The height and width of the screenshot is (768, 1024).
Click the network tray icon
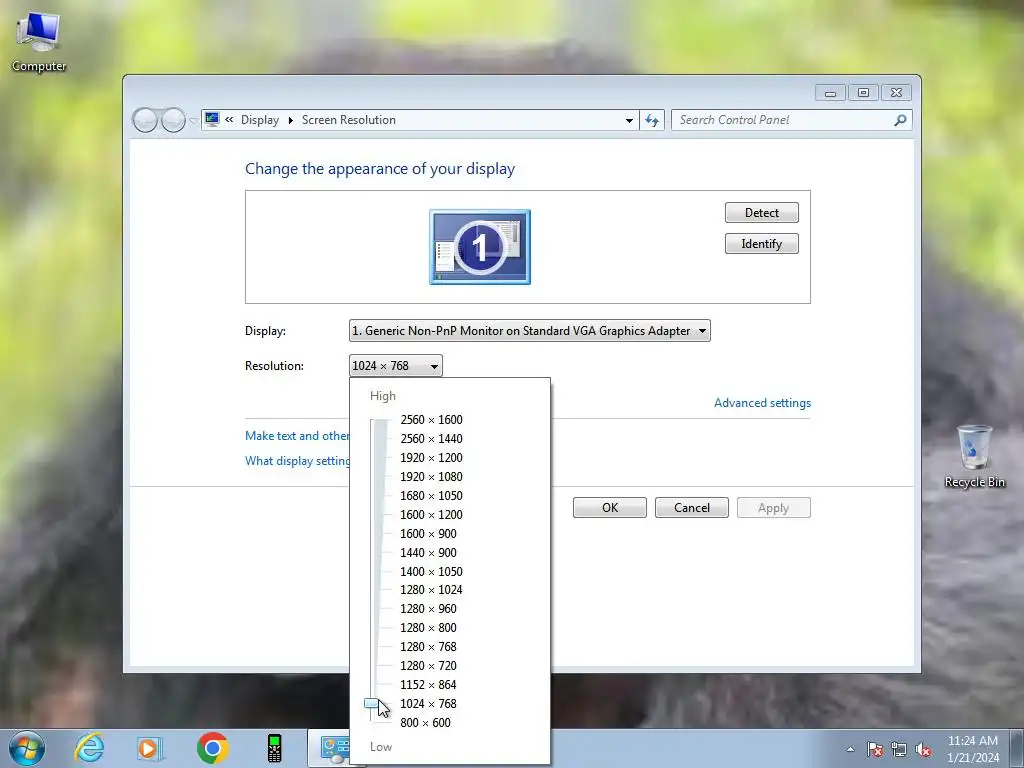coord(899,749)
